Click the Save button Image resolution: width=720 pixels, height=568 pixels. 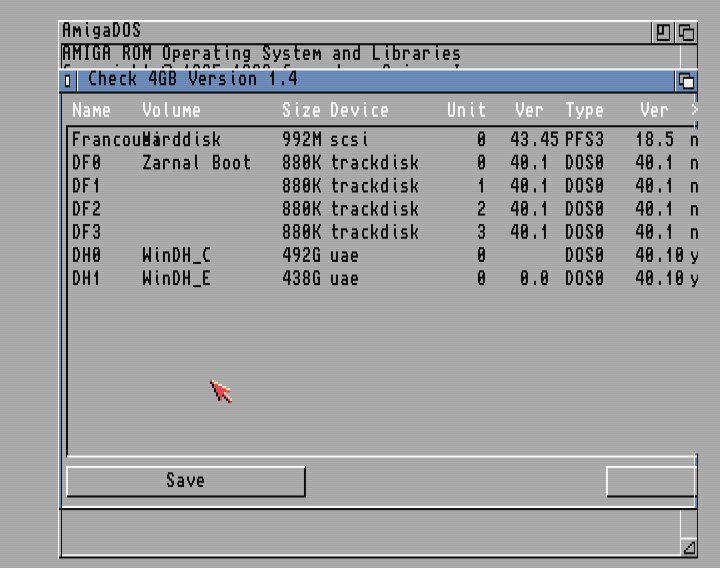click(186, 481)
